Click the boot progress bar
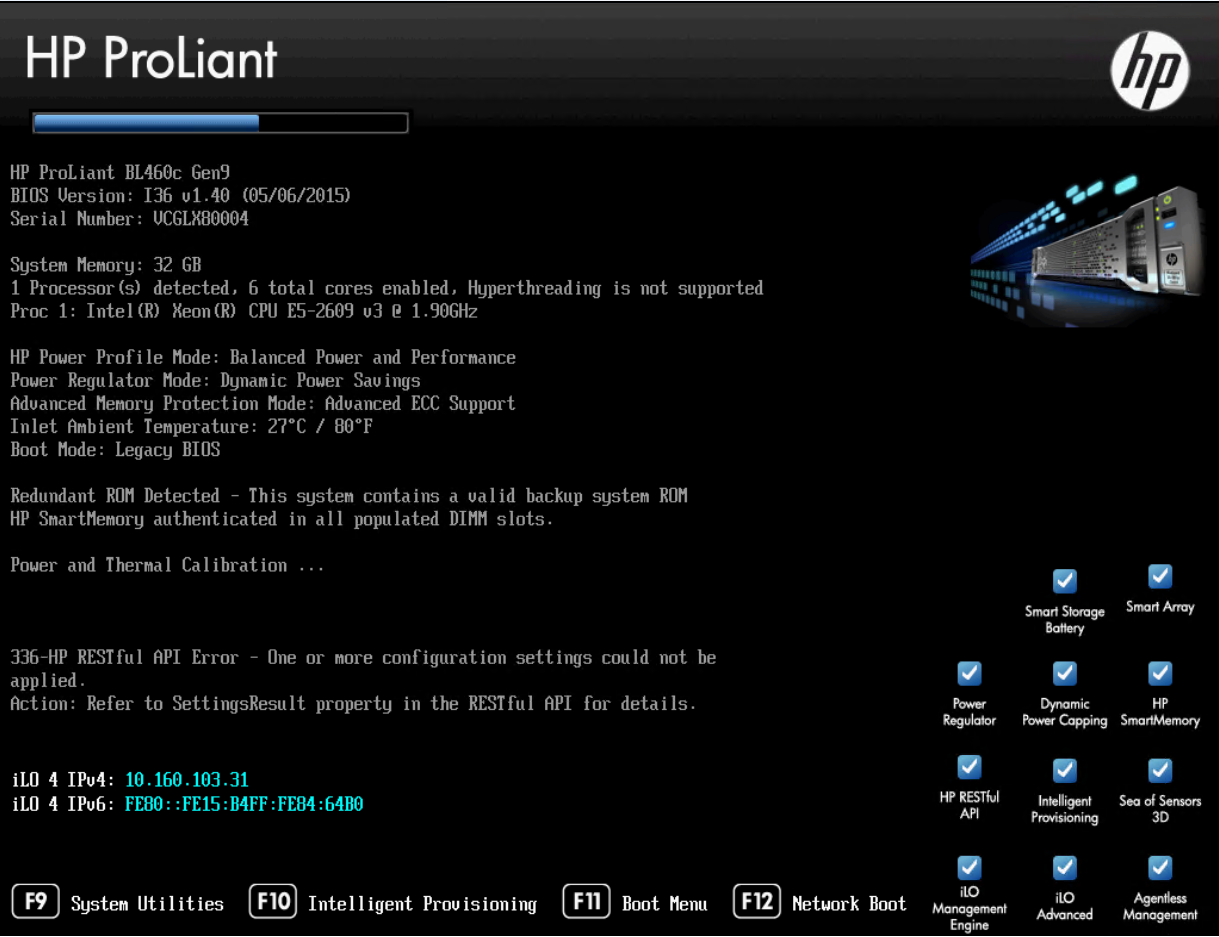The width and height of the screenshot is (1219, 937). coord(220,123)
